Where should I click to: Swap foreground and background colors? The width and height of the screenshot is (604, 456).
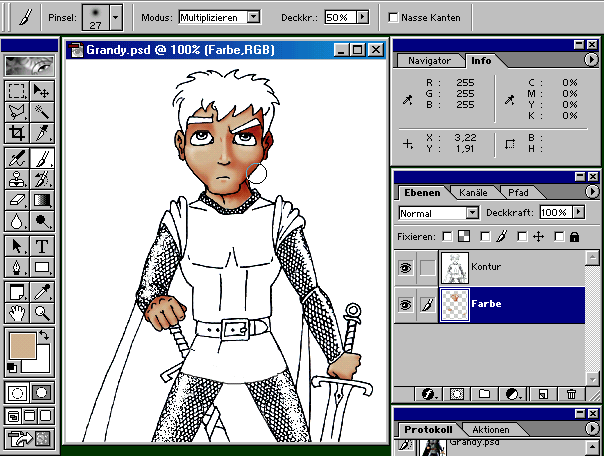pyautogui.click(x=45, y=335)
